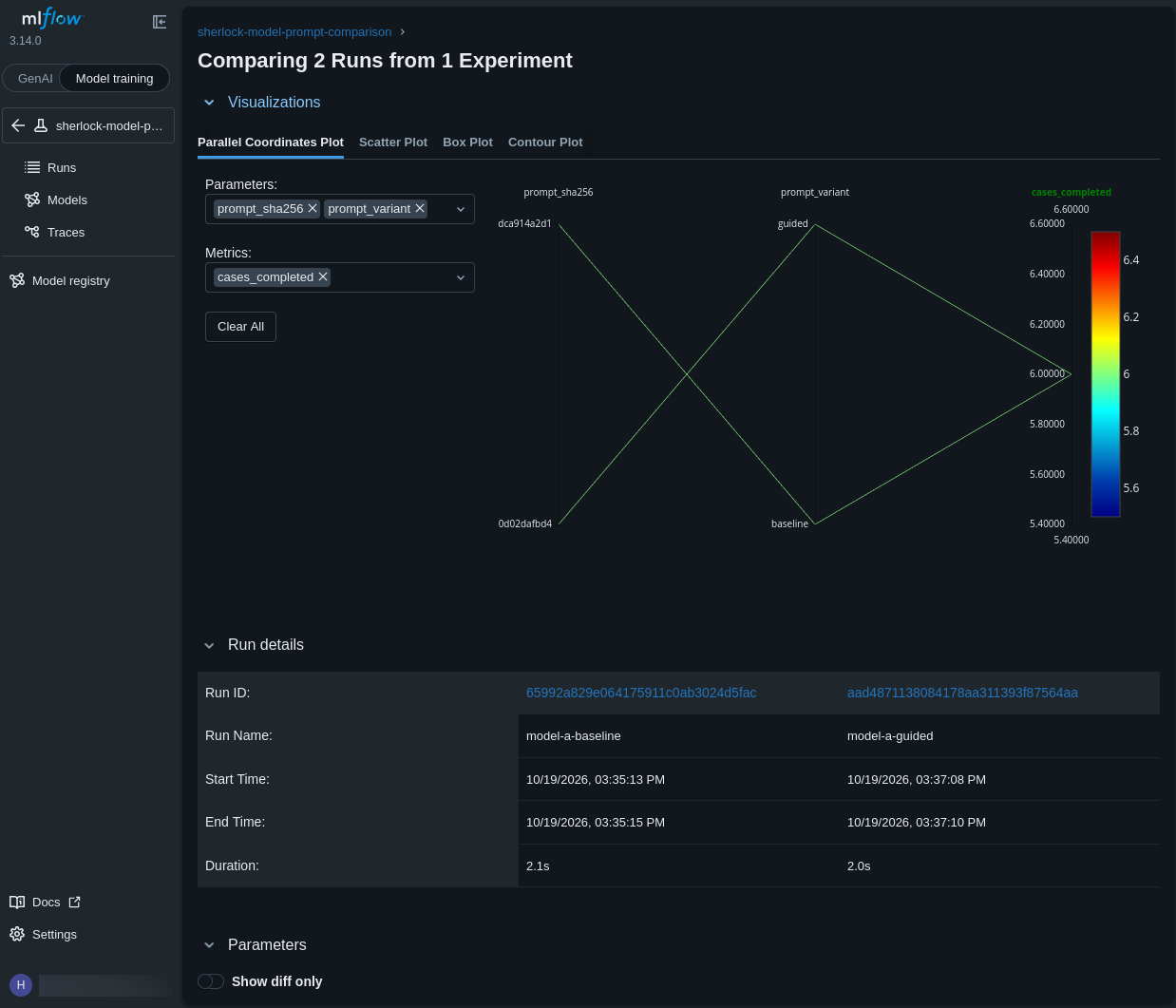Select Model training mode
This screenshot has width=1176, height=1008.
[114, 78]
